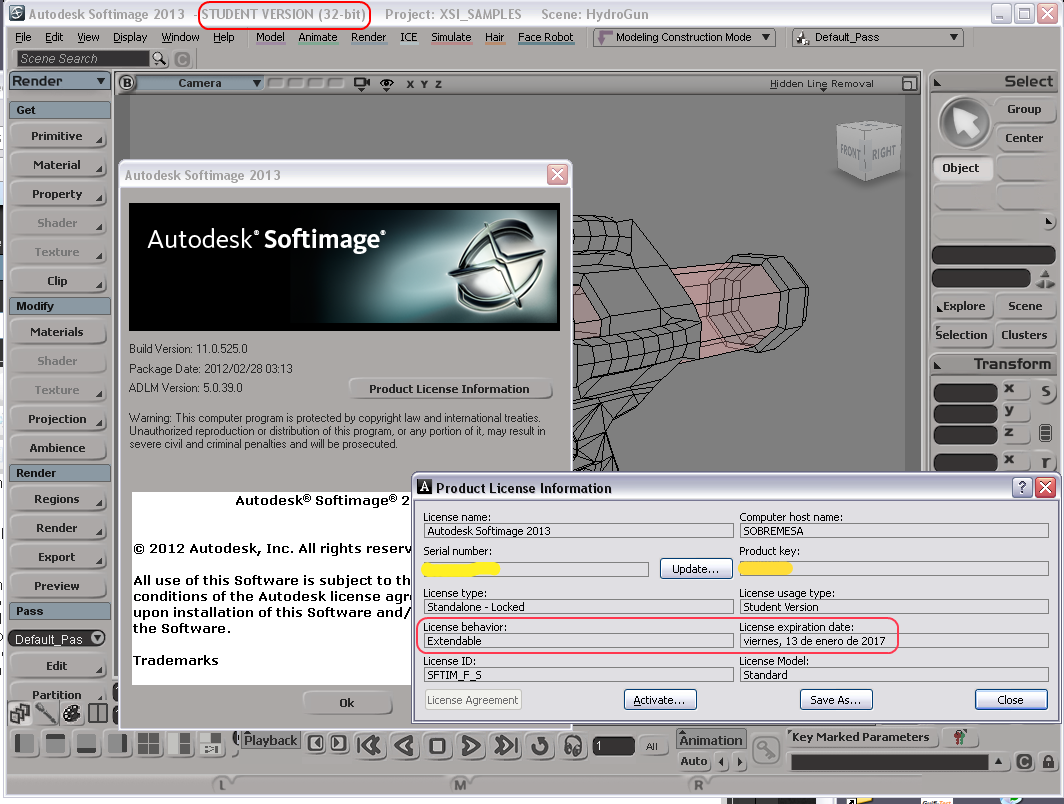This screenshot has width=1064, height=804.
Task: Go to last frame
Action: point(506,746)
